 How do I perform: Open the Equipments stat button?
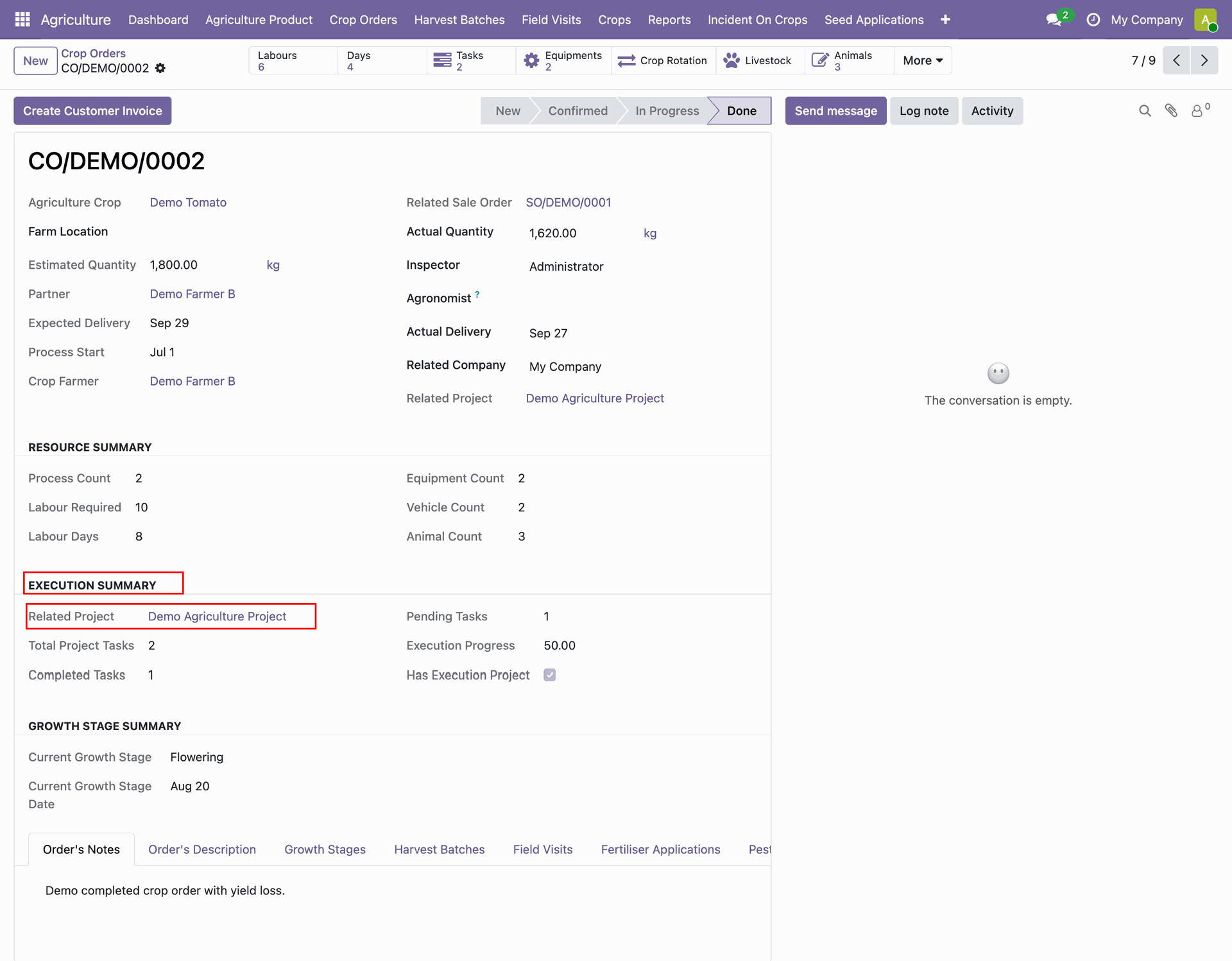pyautogui.click(x=563, y=60)
